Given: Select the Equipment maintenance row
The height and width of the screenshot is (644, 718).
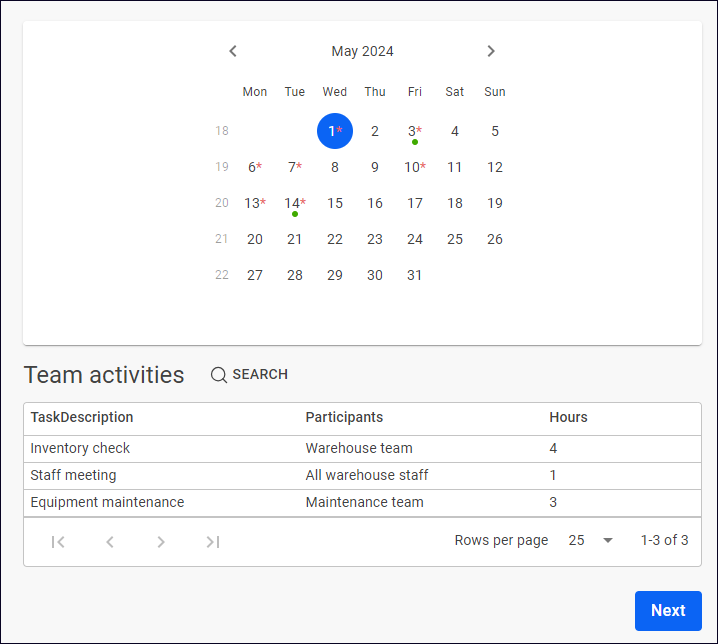Looking at the screenshot, I should (362, 502).
